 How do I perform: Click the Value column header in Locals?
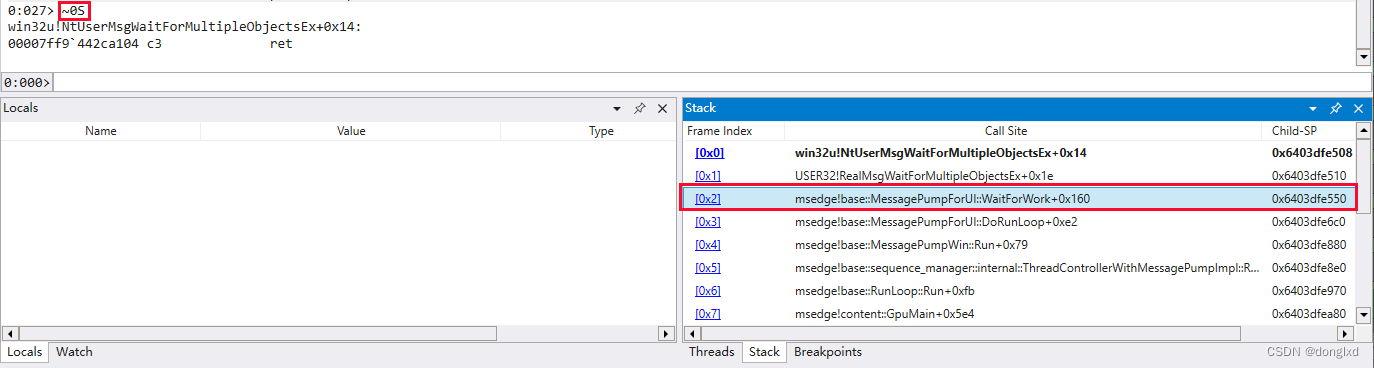point(351,131)
